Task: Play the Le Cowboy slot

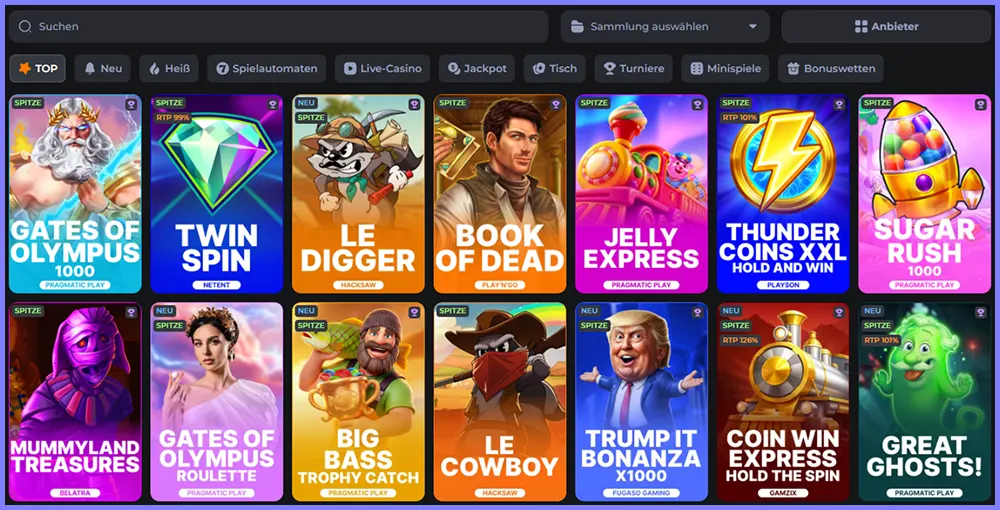Action: coord(500,402)
